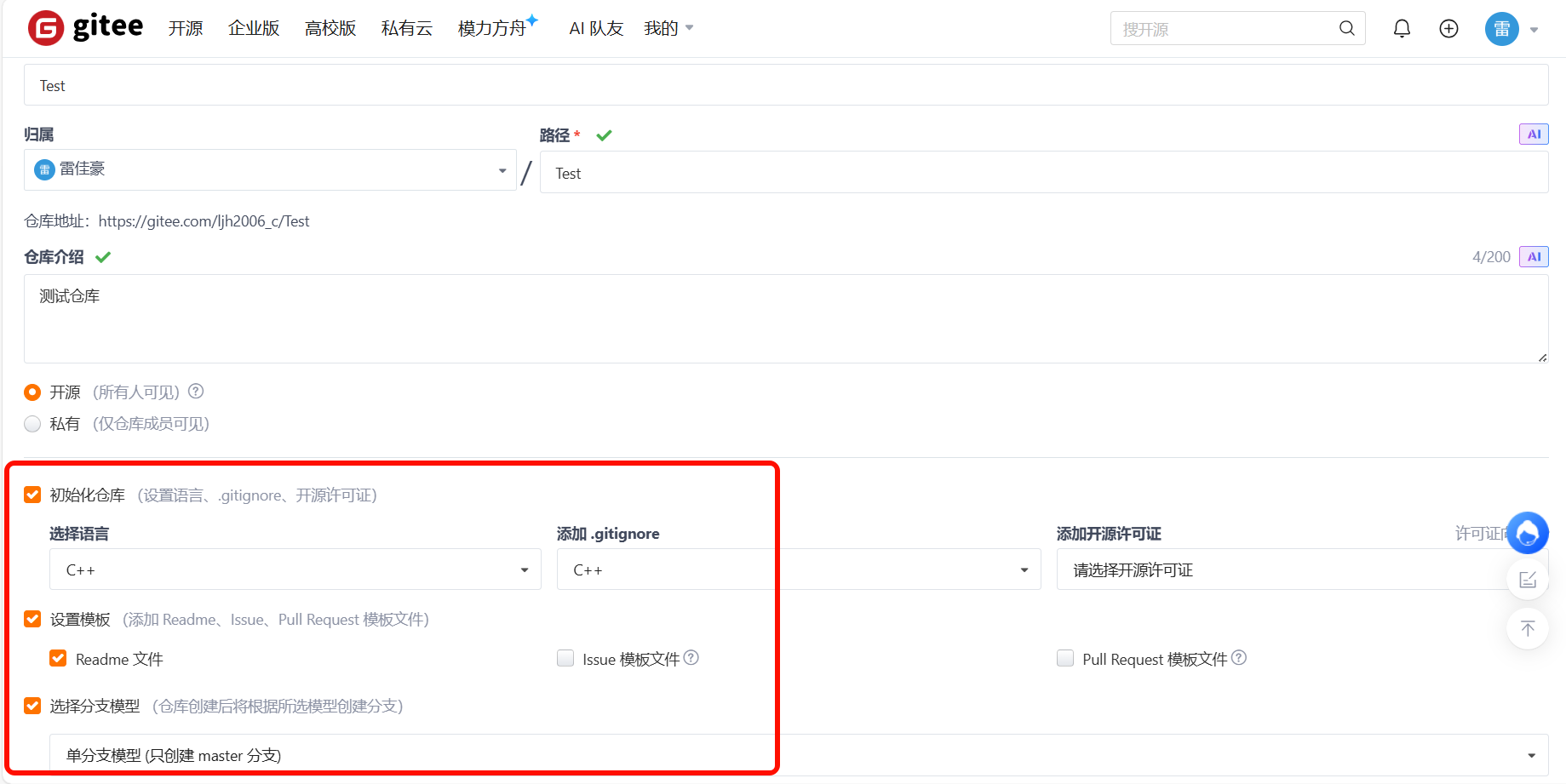Open the floating feedback pencil icon

click(1528, 579)
